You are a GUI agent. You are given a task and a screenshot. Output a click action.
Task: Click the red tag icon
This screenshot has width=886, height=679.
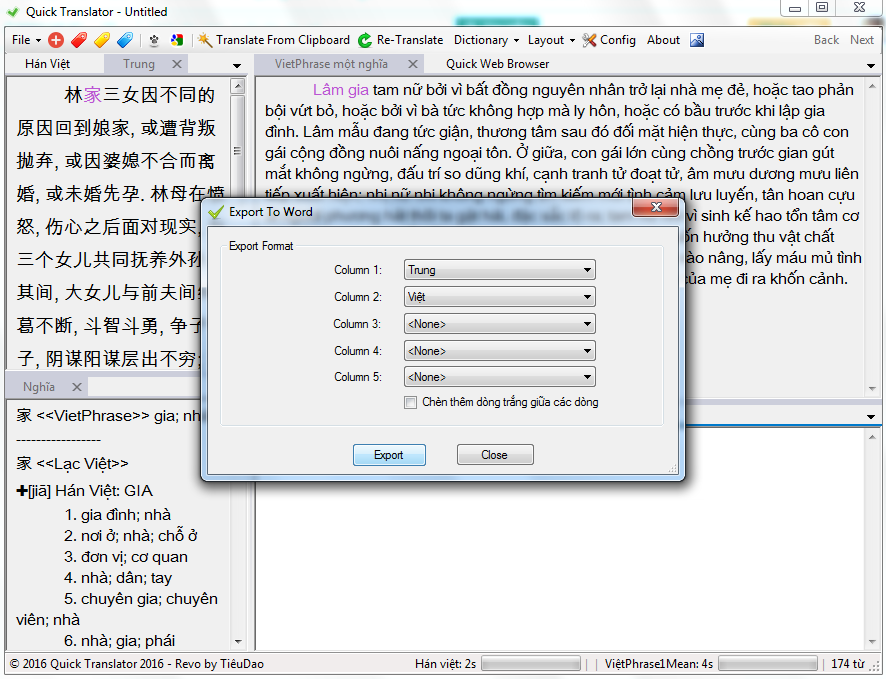coord(79,40)
